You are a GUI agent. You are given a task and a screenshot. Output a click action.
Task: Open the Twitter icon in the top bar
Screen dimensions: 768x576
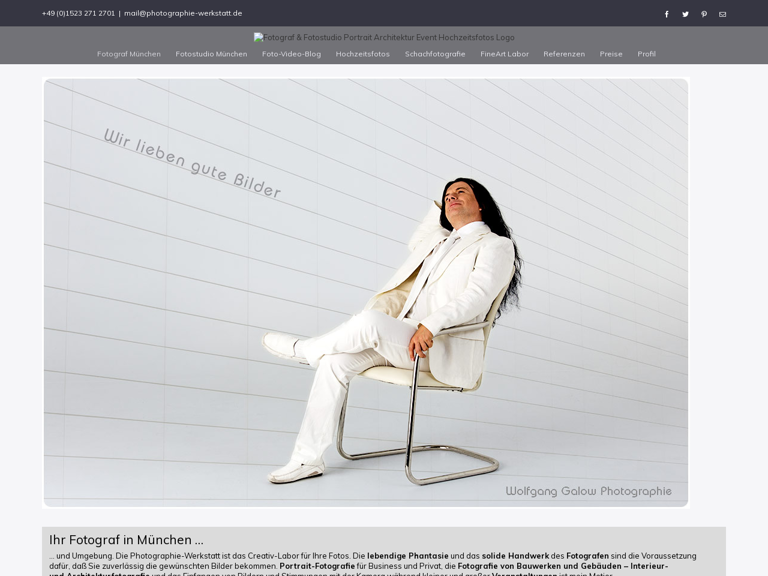click(685, 14)
